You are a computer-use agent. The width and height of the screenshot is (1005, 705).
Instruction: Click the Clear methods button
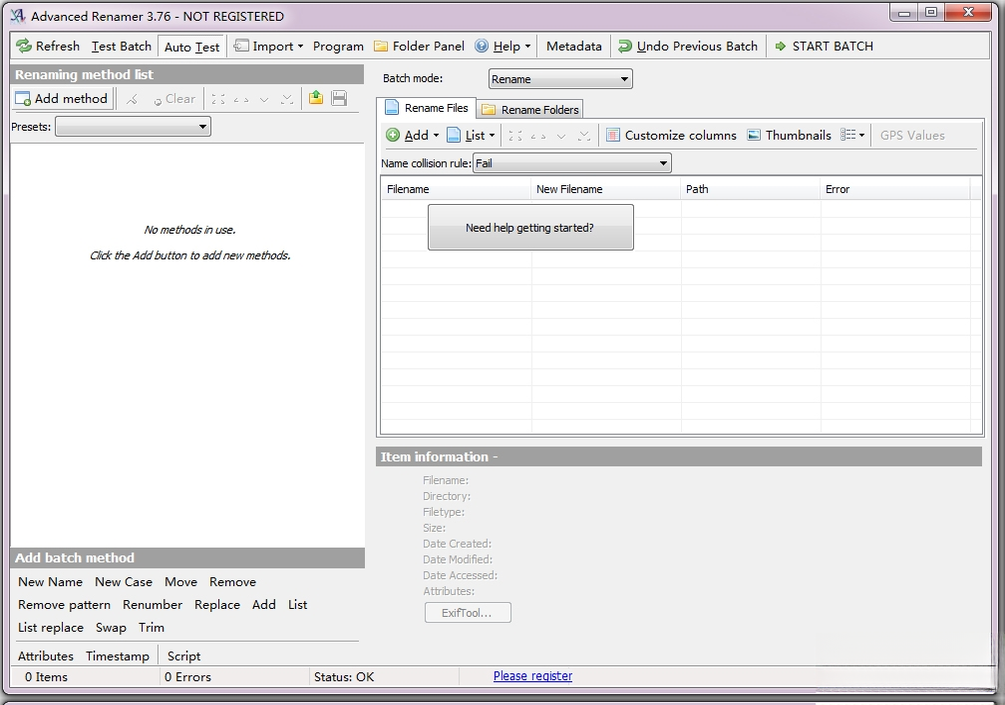[x=174, y=99]
